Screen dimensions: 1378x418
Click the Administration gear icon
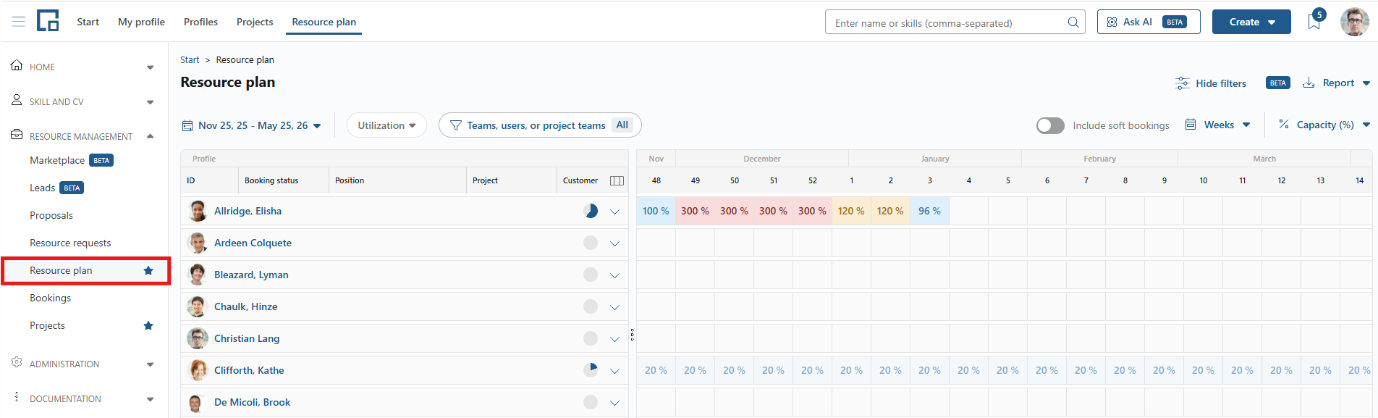tap(17, 363)
